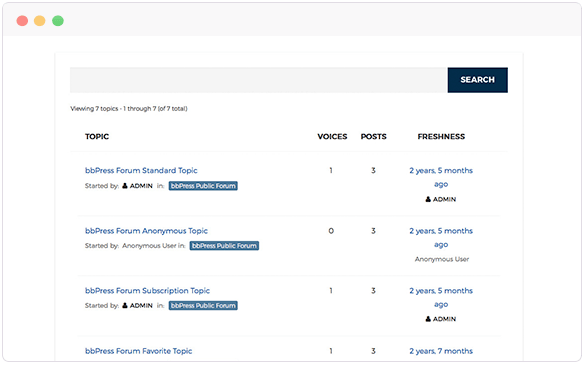Viewport: 585px width, 366px height.
Task: Click posts count 3 for Standard Topic
Action: tap(373, 171)
